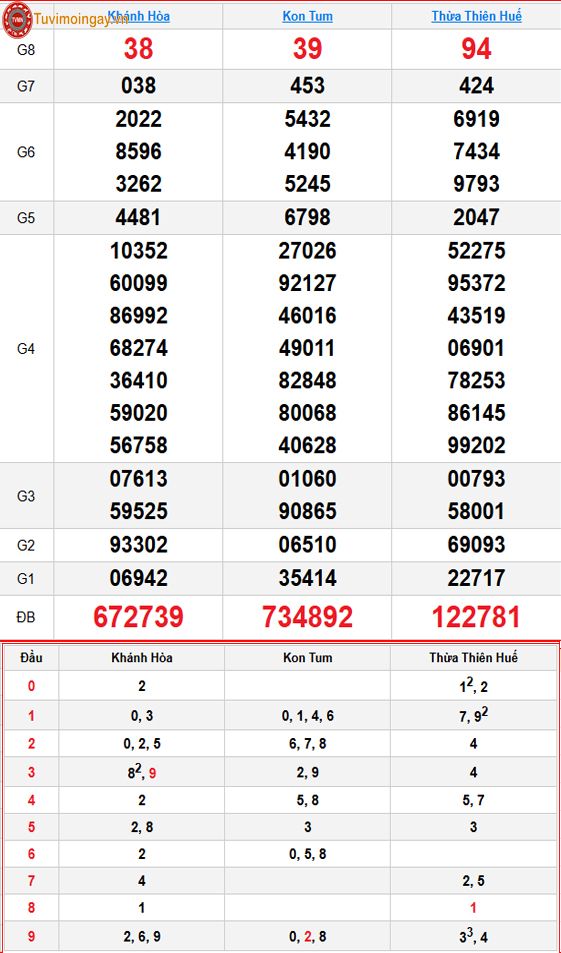Click G4 number 52275

tap(477, 251)
